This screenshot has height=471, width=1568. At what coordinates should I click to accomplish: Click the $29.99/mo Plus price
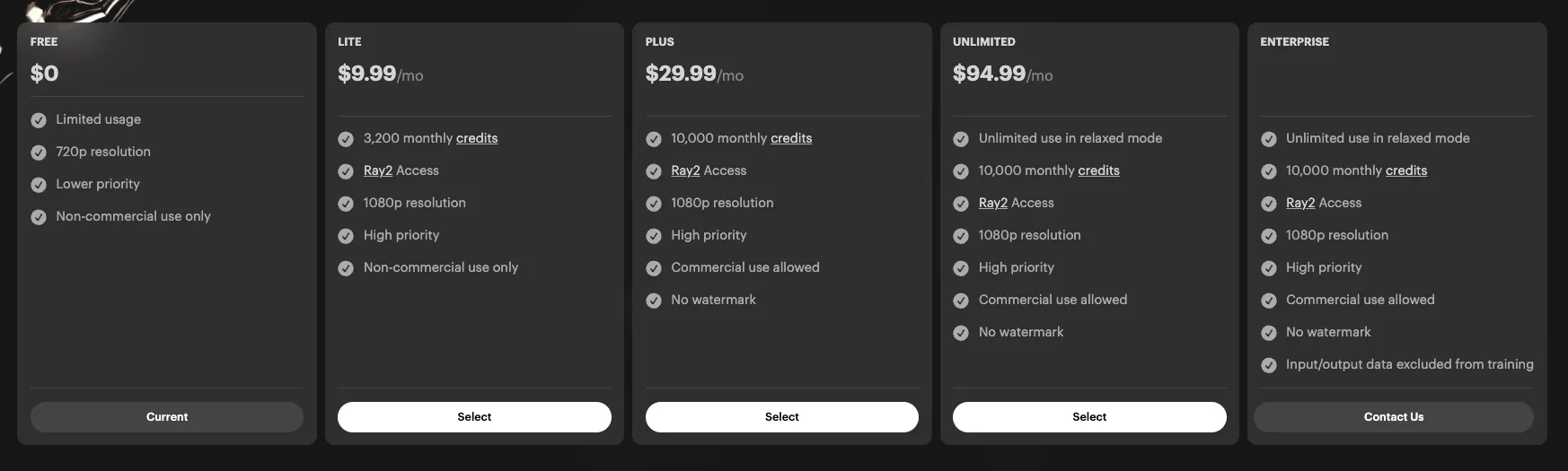[x=694, y=74]
